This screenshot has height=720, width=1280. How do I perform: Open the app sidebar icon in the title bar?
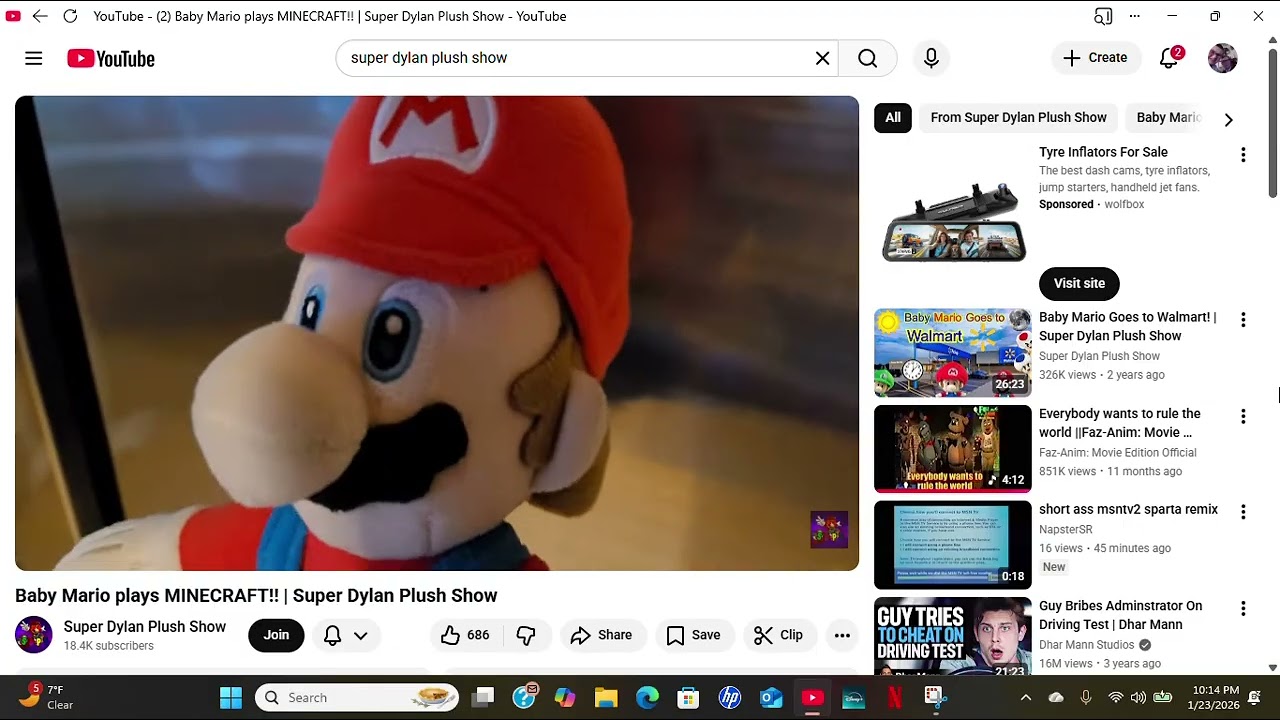(x=1103, y=16)
